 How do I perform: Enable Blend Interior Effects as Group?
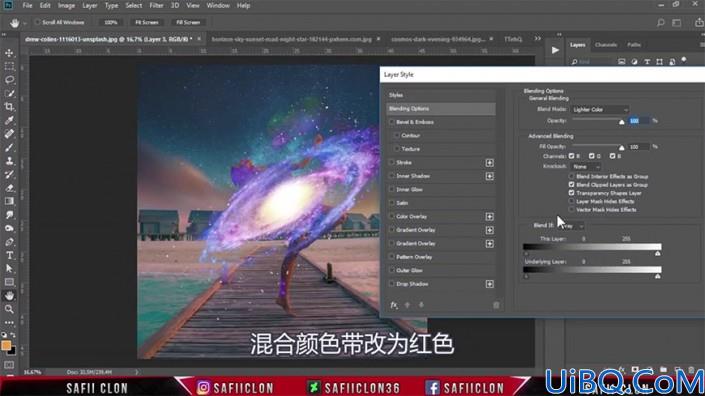pyautogui.click(x=571, y=176)
